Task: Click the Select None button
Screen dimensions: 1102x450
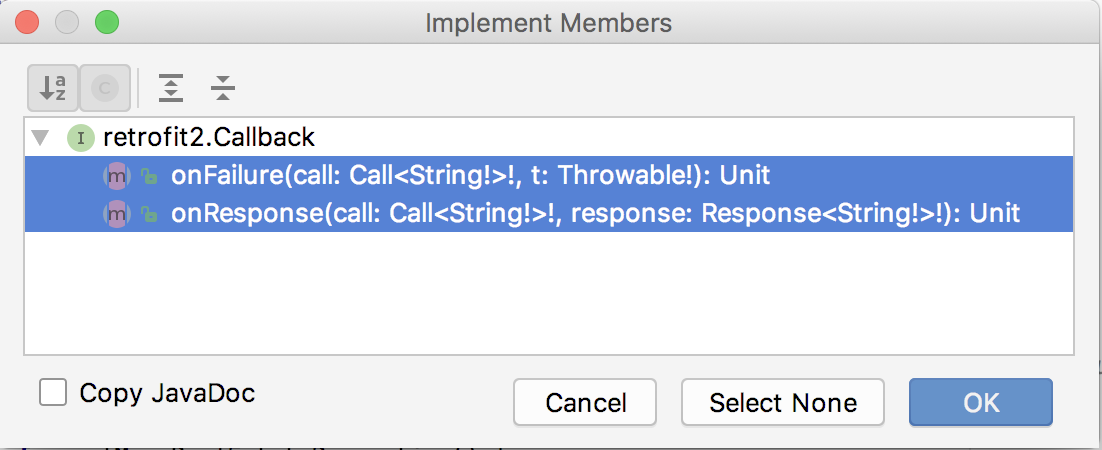Action: [782, 403]
